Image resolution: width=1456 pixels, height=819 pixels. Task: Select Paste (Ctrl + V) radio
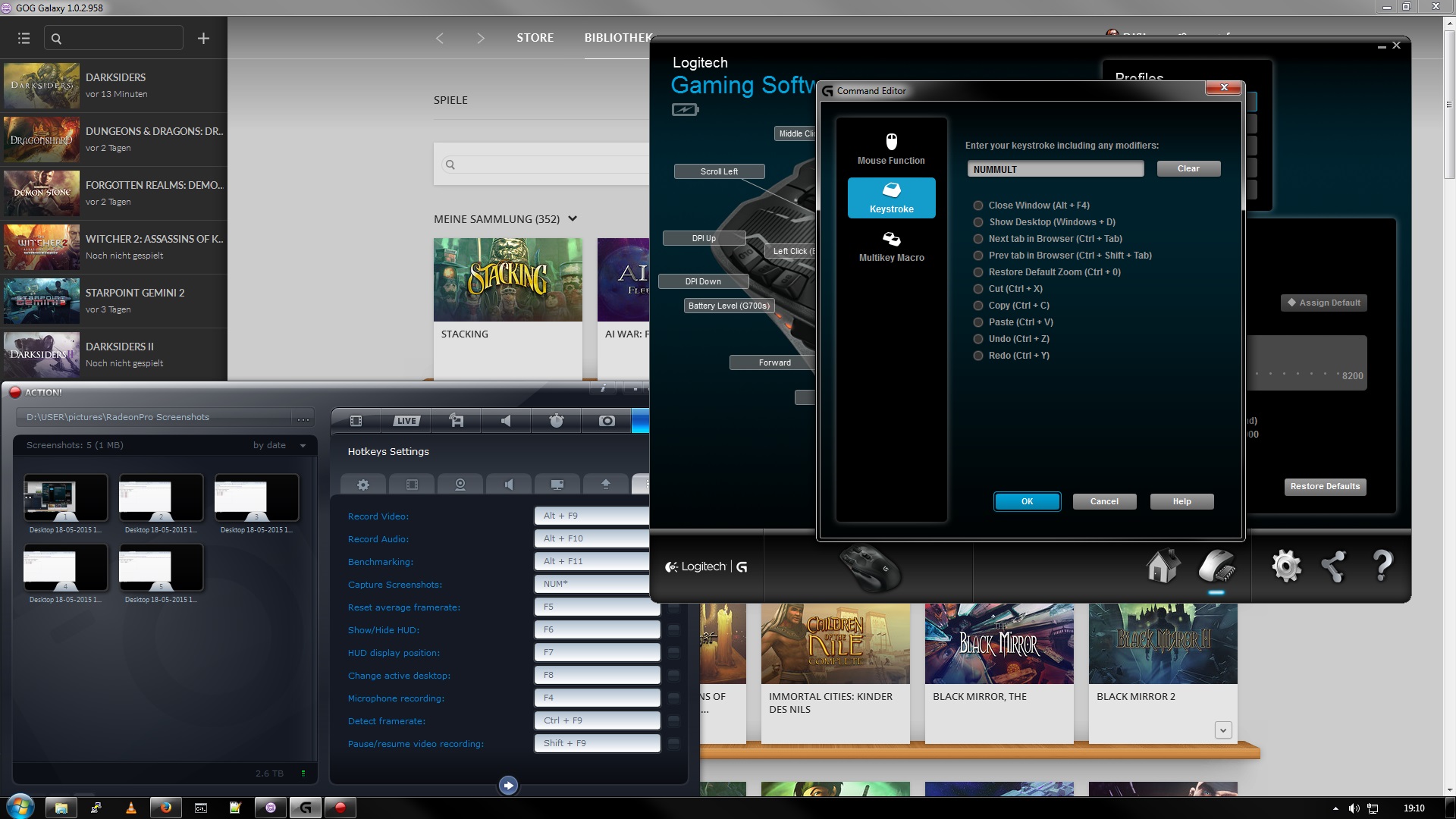click(978, 322)
